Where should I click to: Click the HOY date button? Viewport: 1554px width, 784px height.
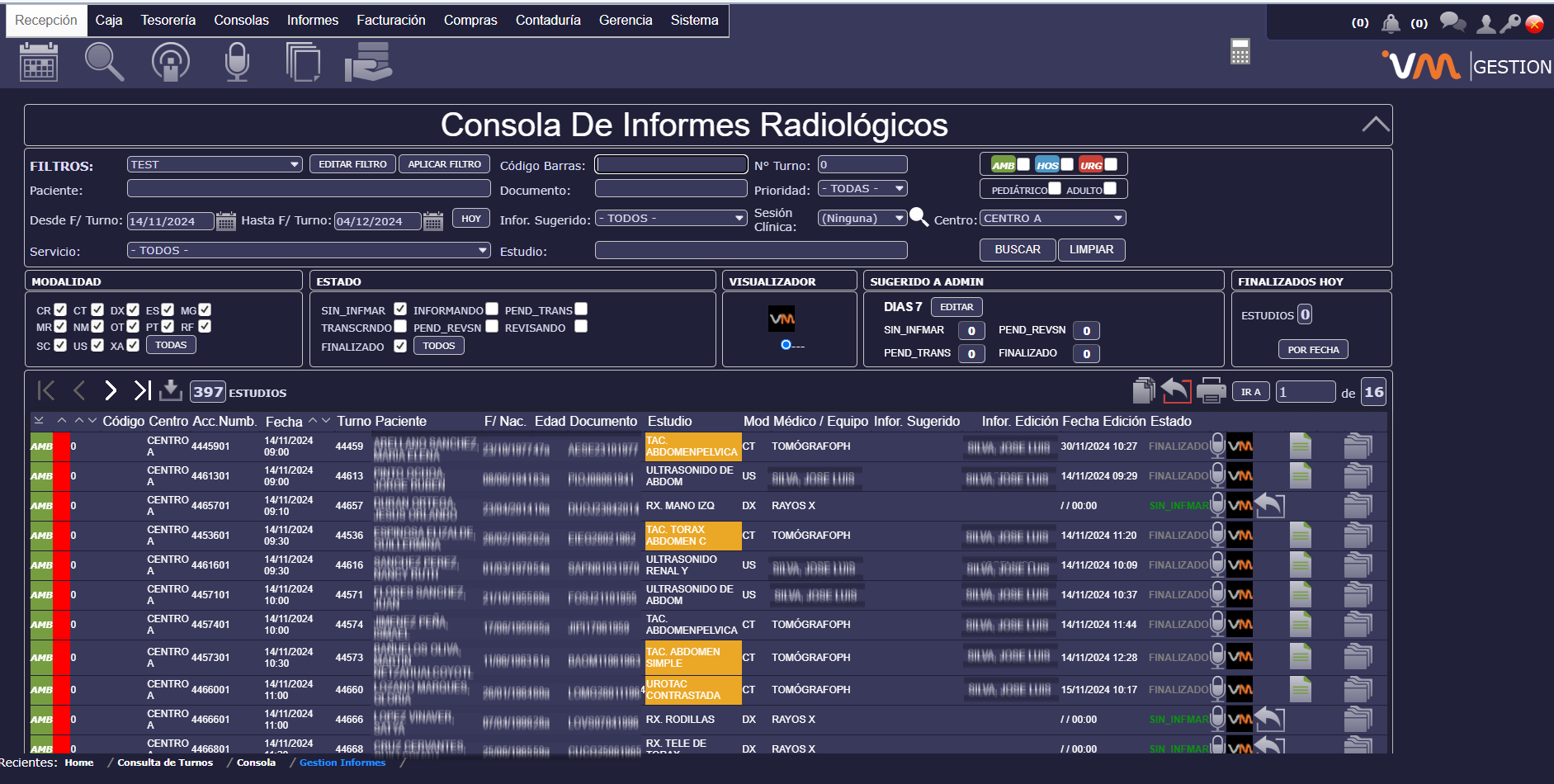tap(471, 219)
